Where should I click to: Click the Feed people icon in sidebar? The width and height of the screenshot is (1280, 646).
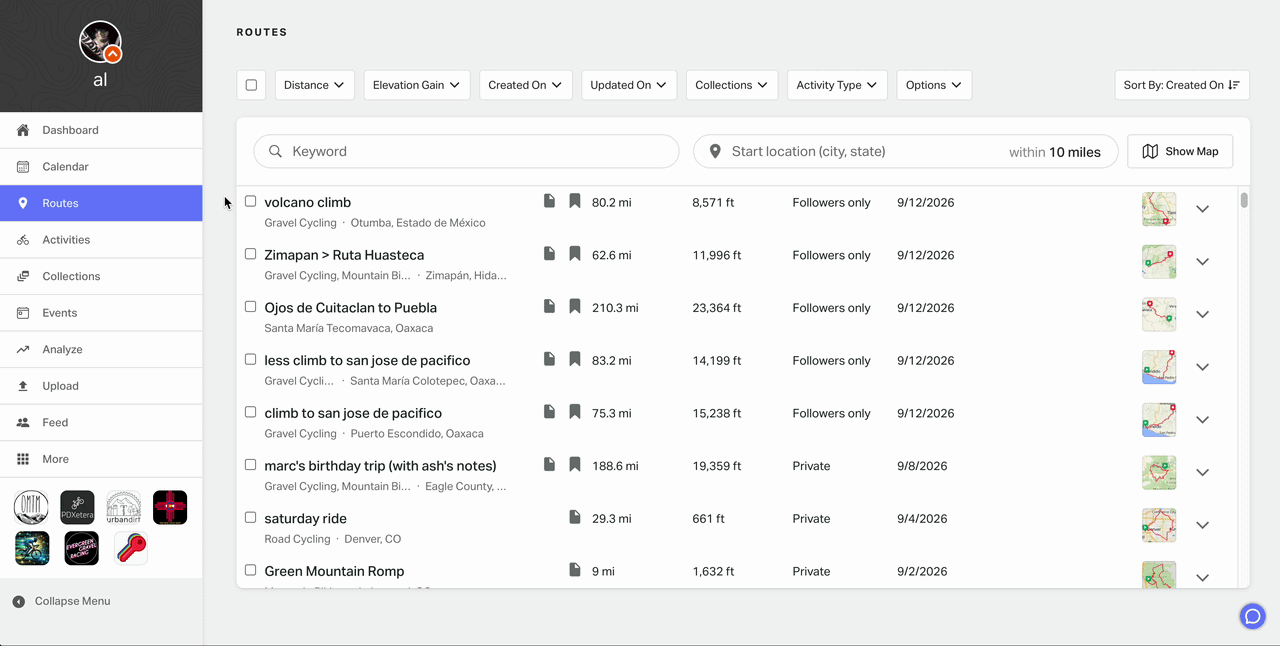coord(23,423)
